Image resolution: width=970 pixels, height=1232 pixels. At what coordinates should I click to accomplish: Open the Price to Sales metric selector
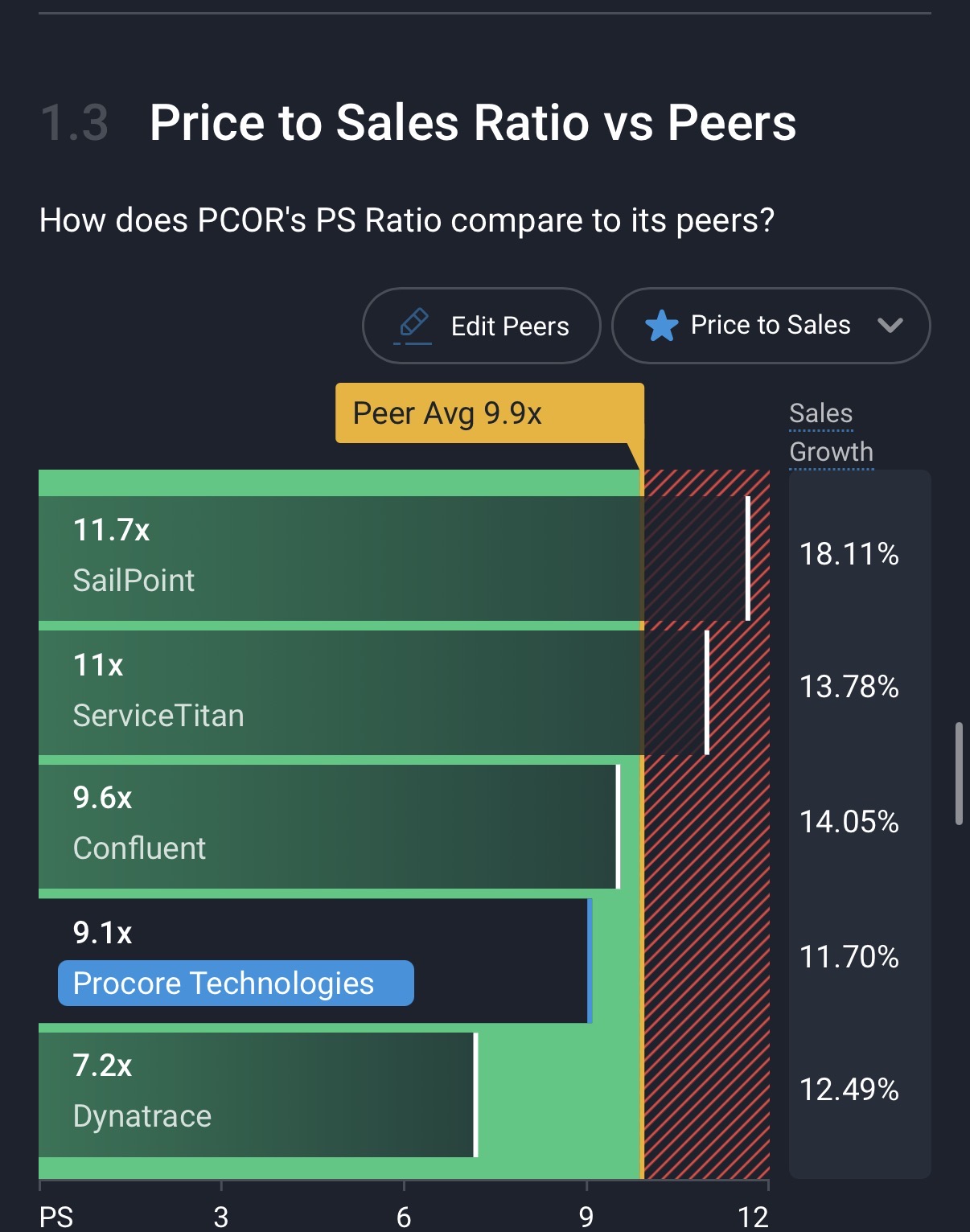coord(770,326)
